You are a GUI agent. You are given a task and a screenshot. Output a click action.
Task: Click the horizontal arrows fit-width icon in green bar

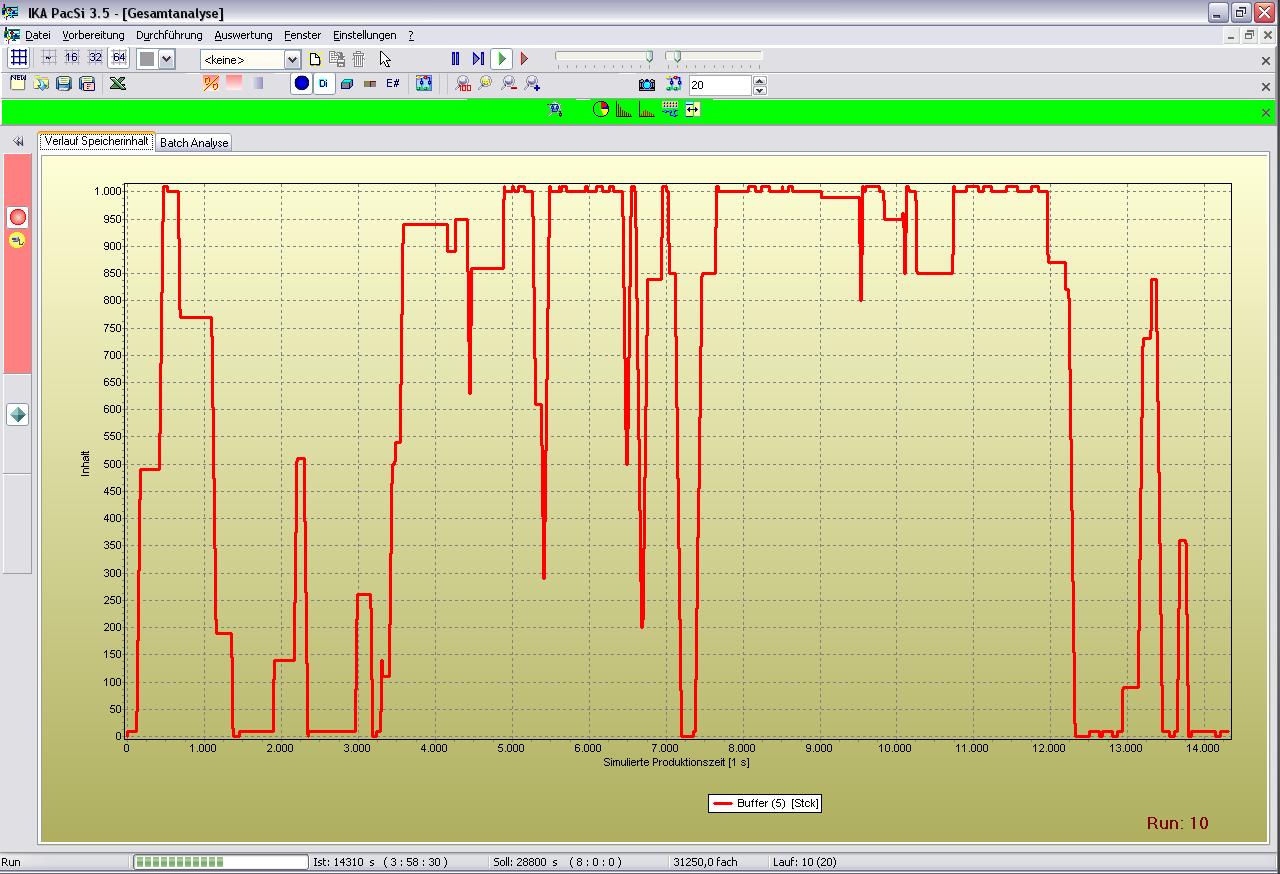(693, 110)
